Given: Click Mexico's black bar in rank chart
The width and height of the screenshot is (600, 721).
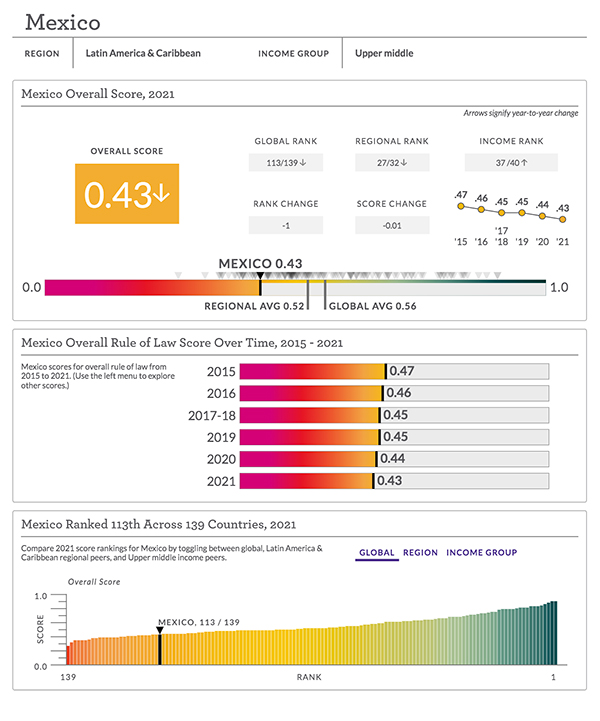Looking at the screenshot, I should (159, 648).
